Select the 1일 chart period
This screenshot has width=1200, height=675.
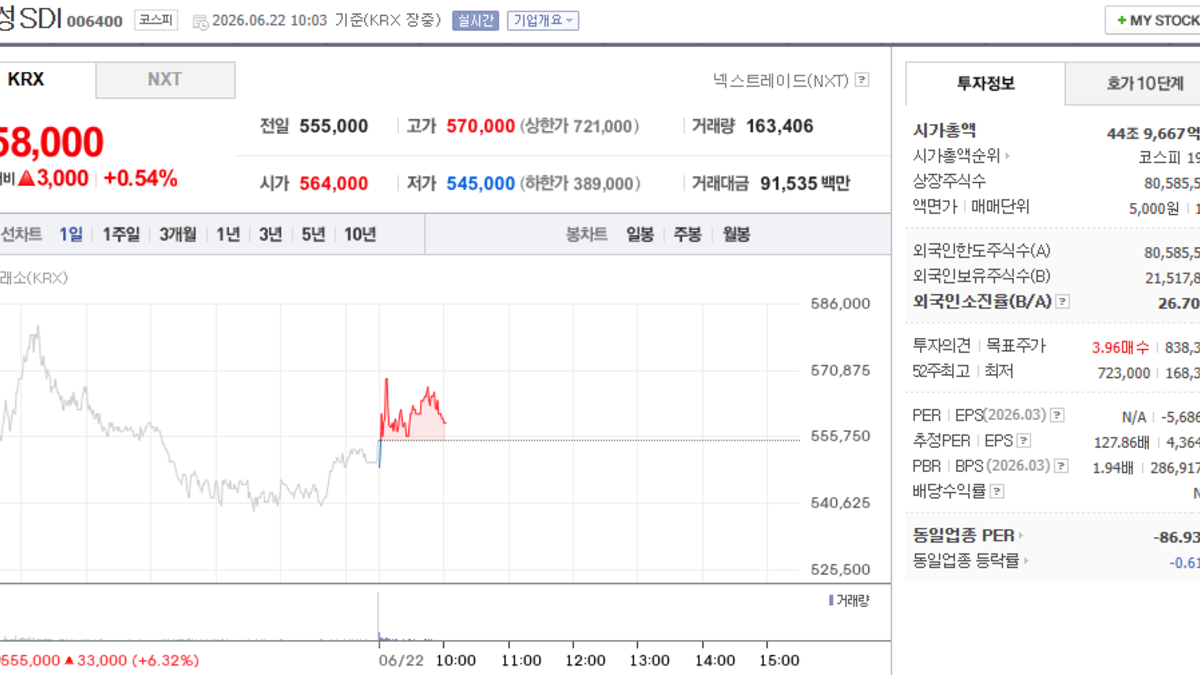pos(70,235)
